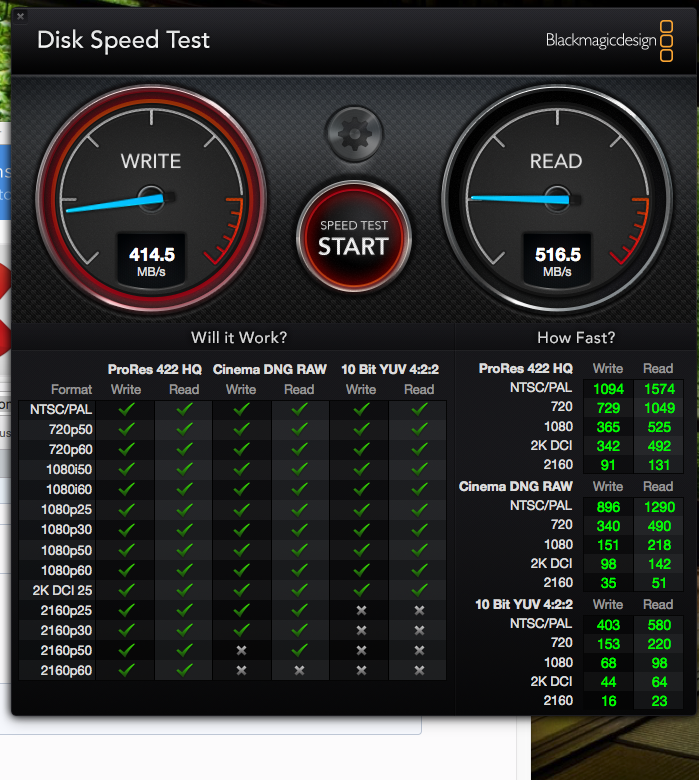Click the ProRes 2160 read value 131

click(659, 465)
